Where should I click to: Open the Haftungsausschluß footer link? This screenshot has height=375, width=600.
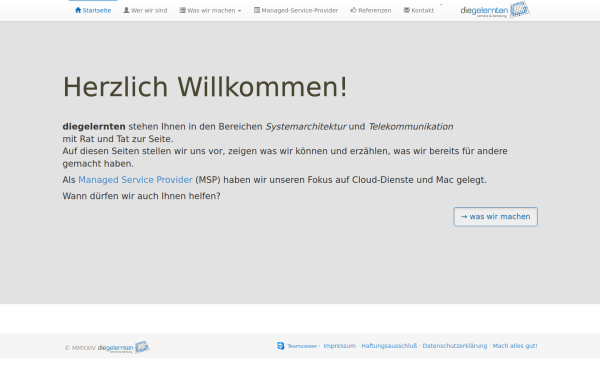(389, 346)
